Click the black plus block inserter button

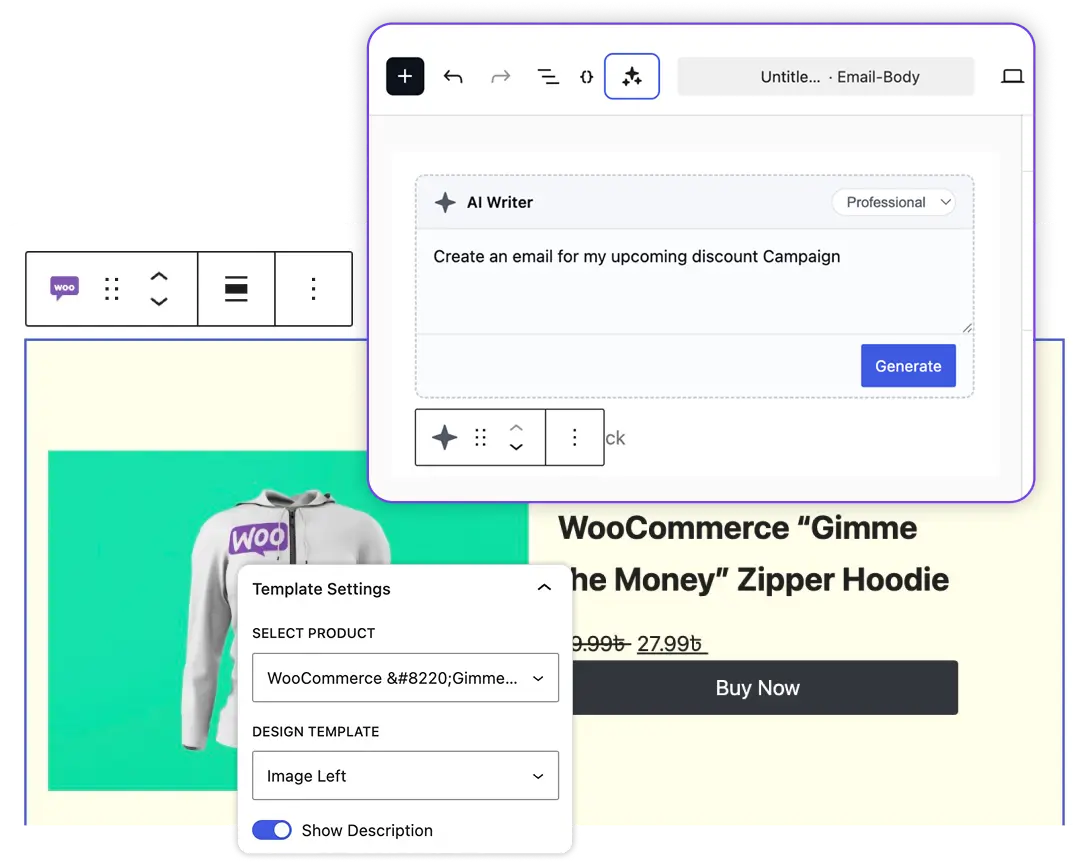(x=405, y=76)
